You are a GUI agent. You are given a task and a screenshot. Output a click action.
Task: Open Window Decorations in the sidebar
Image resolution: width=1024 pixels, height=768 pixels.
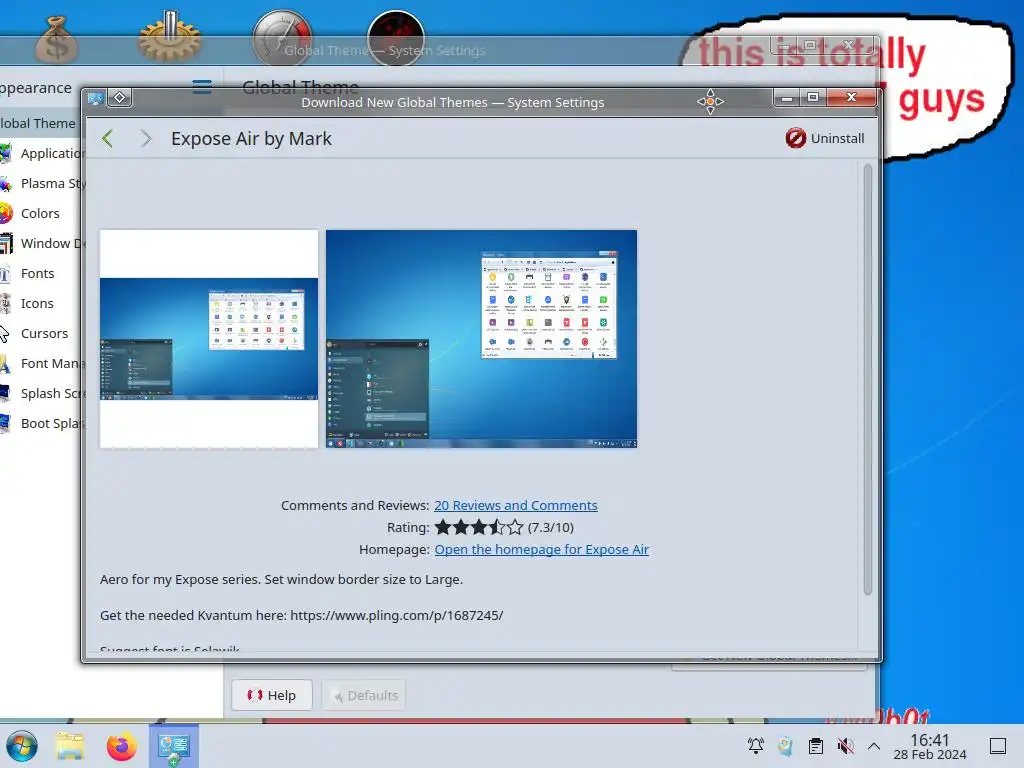point(40,244)
